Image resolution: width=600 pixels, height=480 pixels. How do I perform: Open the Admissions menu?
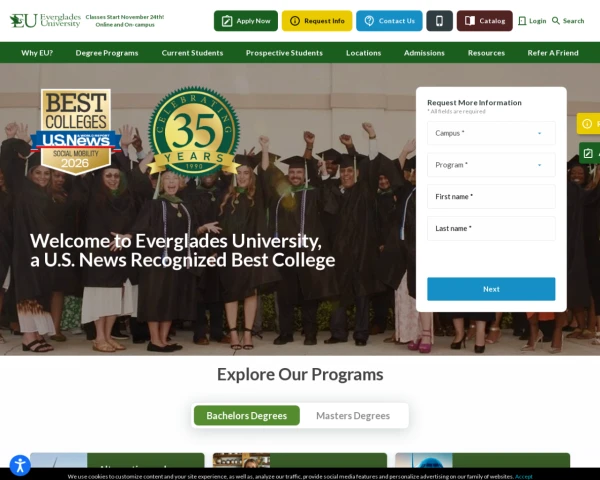coord(424,53)
